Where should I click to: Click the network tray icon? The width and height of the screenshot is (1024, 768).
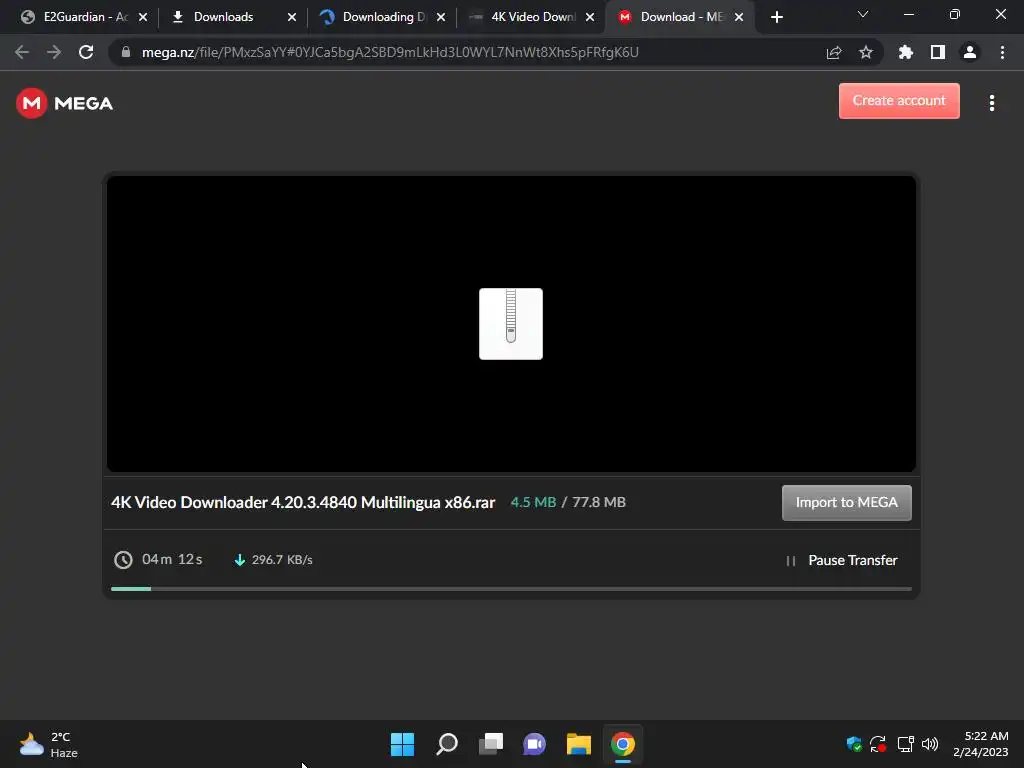pyautogui.click(x=905, y=744)
